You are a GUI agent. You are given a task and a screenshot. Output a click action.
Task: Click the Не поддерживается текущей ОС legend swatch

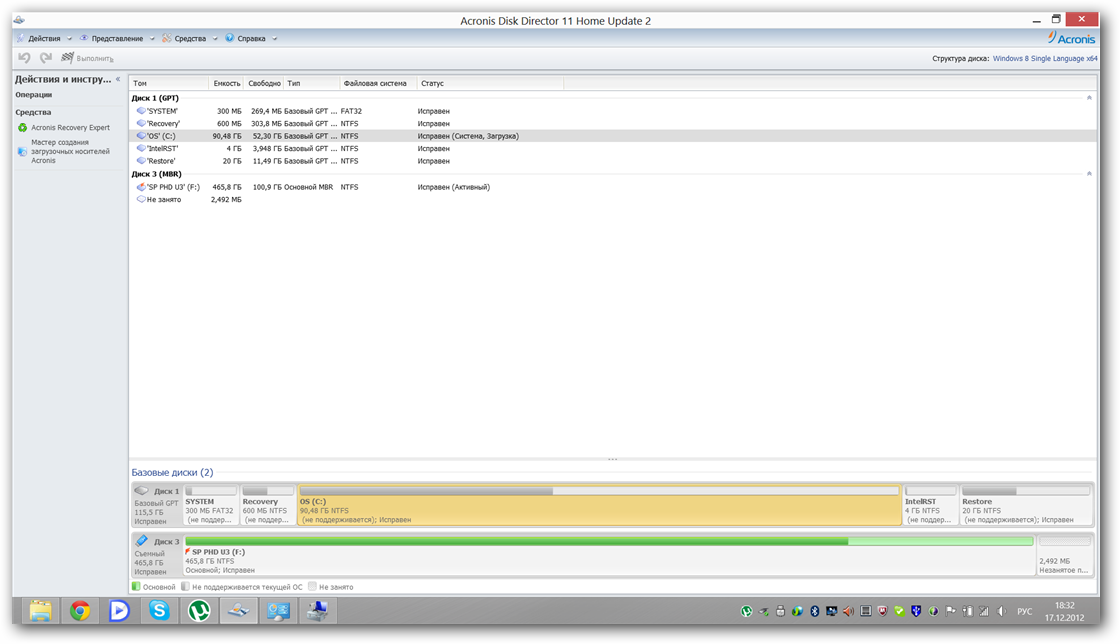[x=185, y=587]
